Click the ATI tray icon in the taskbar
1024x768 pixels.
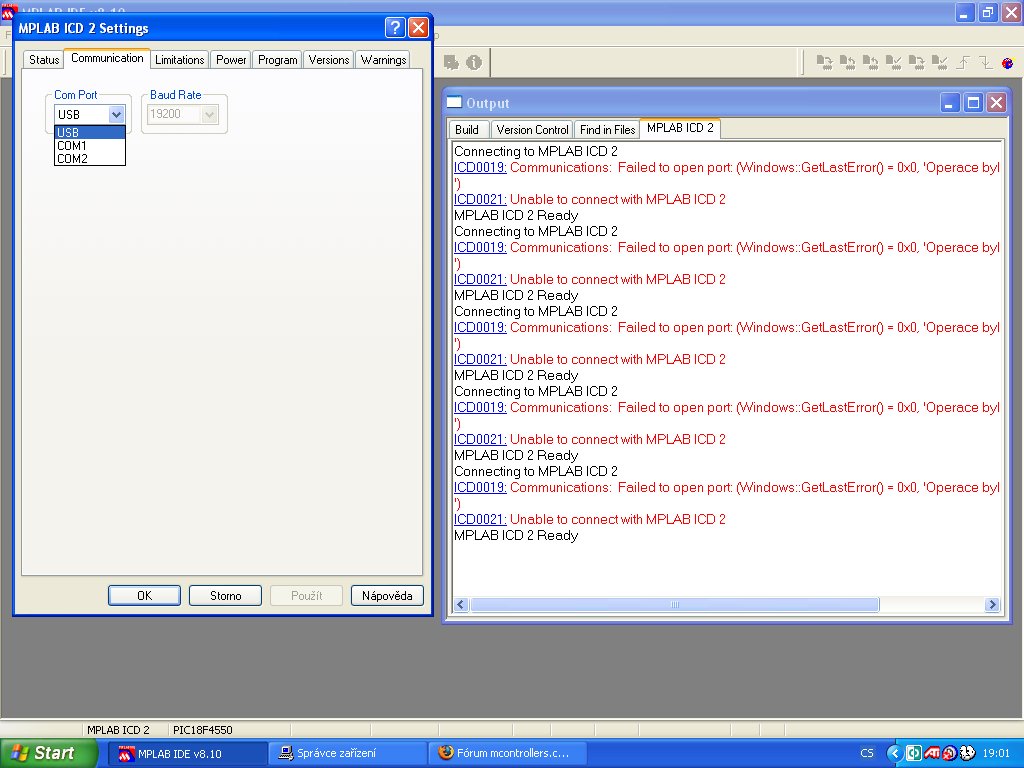click(932, 753)
